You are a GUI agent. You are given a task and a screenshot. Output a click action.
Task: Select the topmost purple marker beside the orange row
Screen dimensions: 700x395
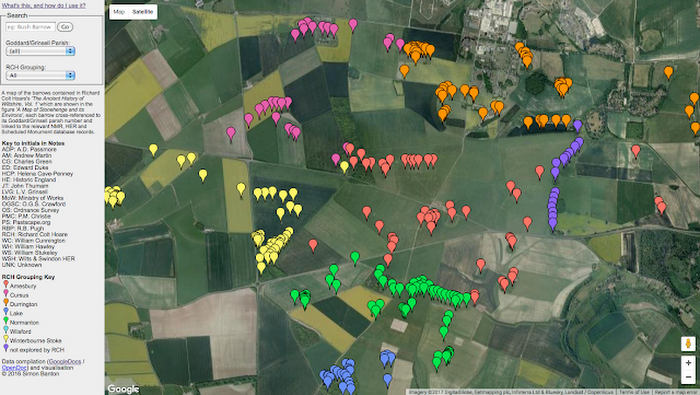(578, 126)
